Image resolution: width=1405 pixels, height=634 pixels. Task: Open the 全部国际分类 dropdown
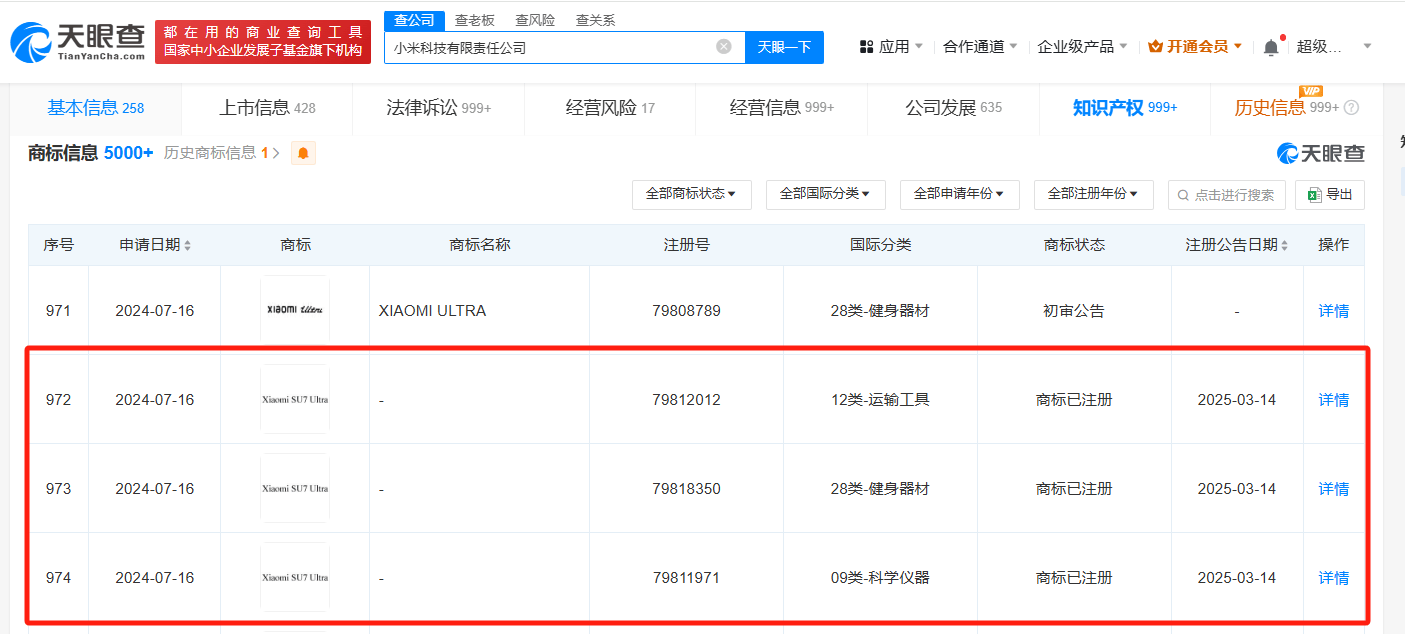tap(825, 194)
